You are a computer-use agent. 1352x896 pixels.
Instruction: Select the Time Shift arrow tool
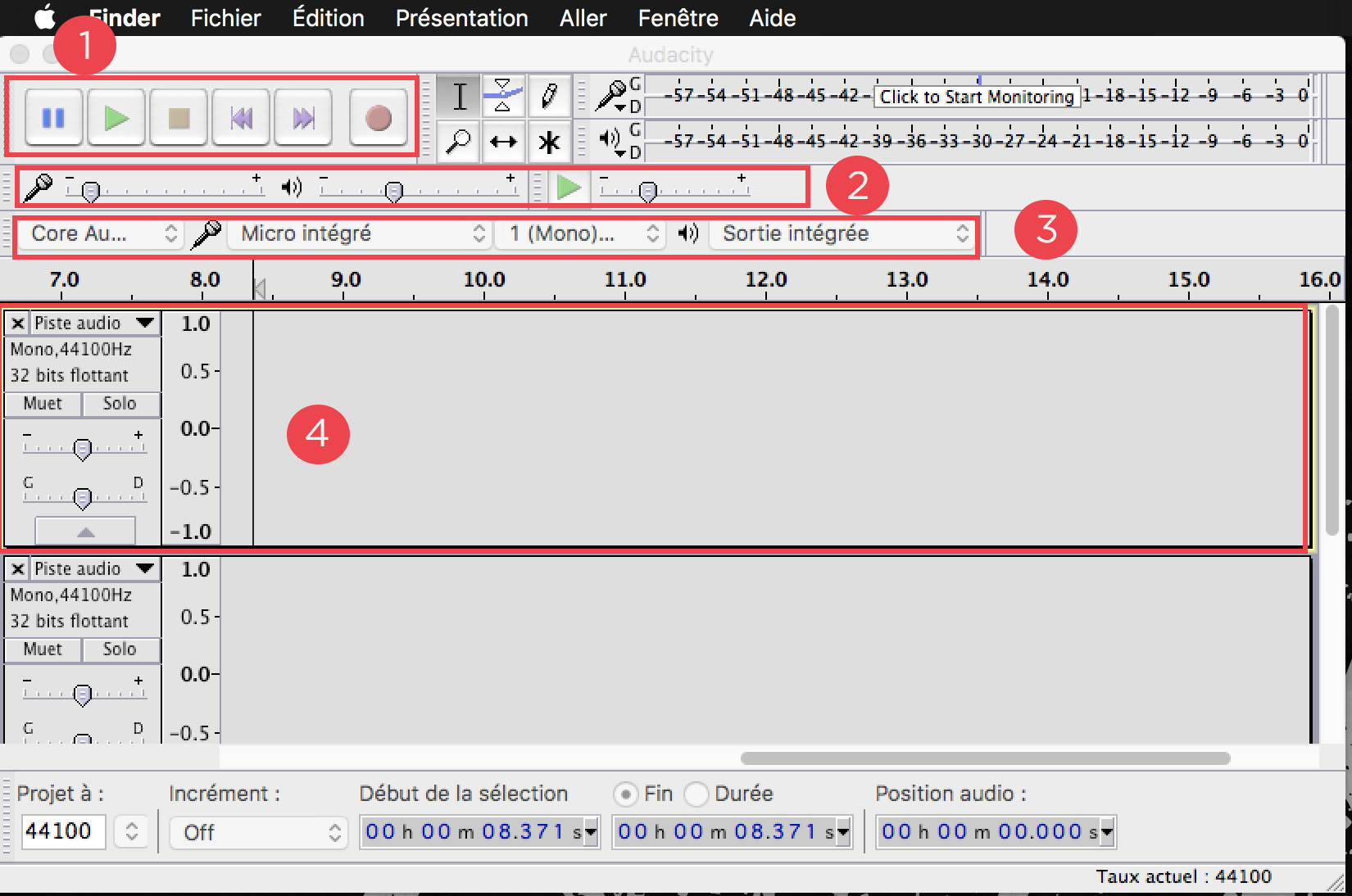(503, 142)
